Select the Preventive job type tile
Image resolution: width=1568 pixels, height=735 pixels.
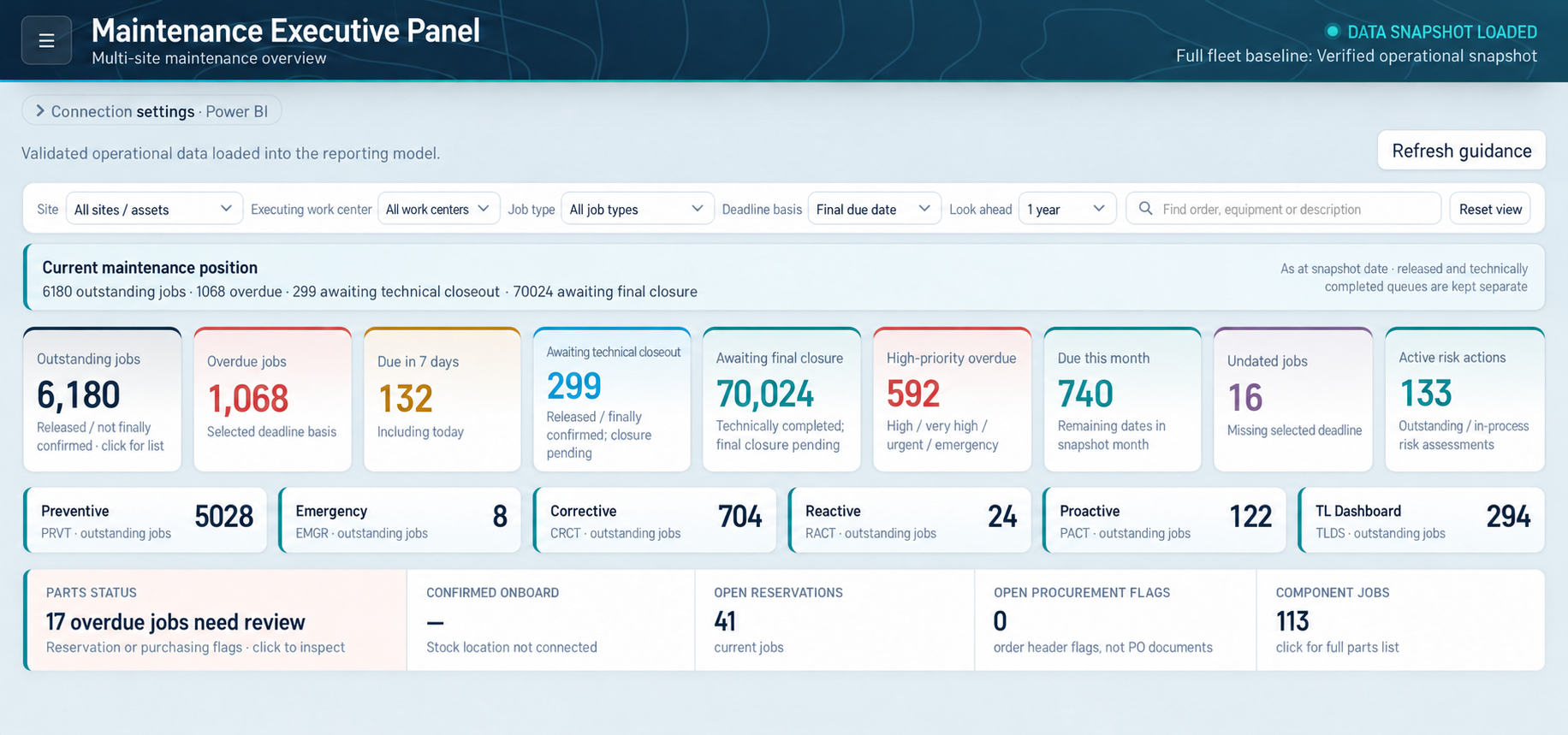(x=146, y=520)
